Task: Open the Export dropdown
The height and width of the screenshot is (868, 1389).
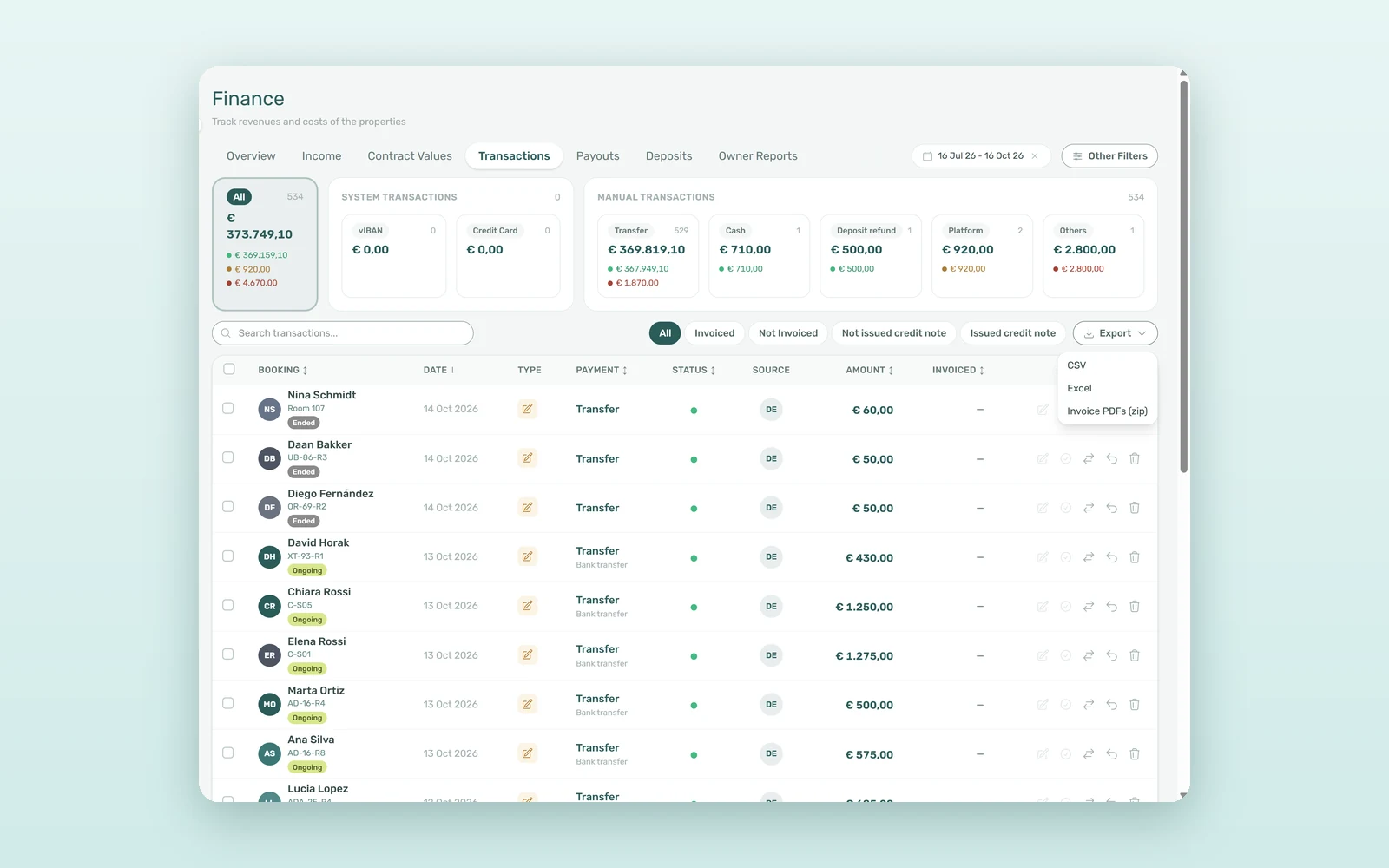Action: 1115,333
